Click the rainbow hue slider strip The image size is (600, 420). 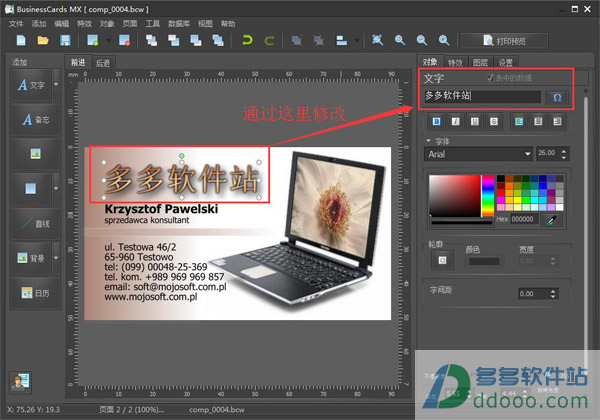488,196
